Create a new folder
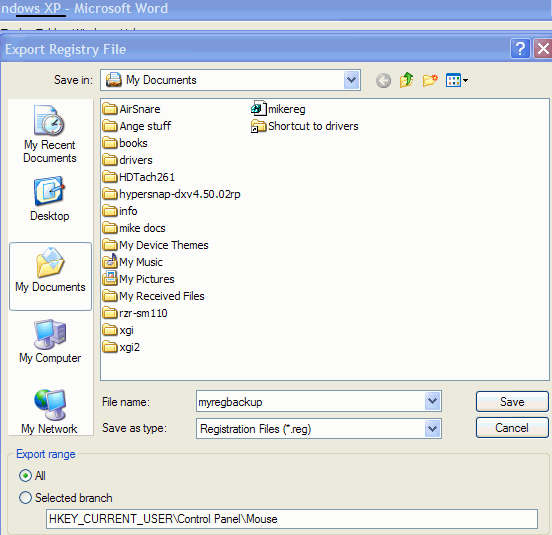Screen dimensions: 552x535 pyautogui.click(x=430, y=80)
